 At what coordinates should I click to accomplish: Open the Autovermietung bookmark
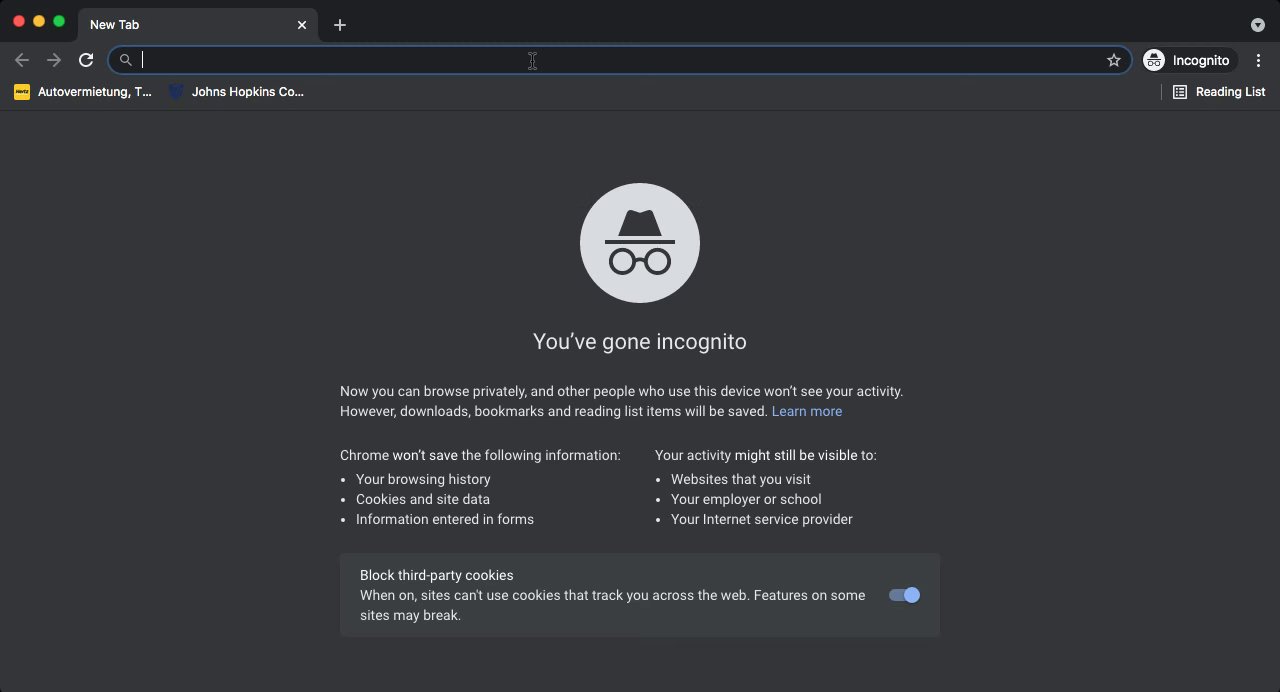pos(84,92)
